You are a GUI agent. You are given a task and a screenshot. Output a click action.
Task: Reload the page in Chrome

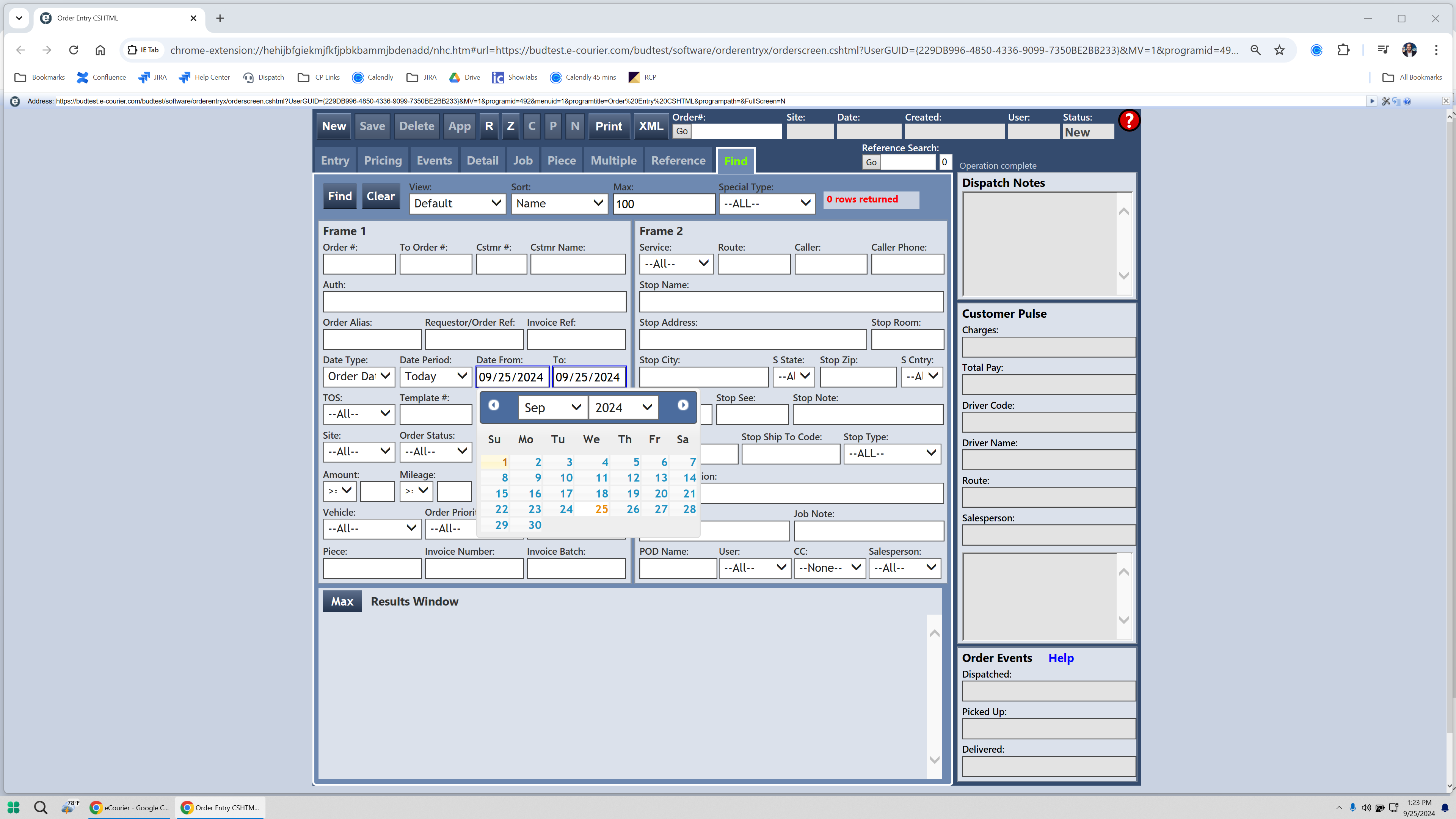[x=74, y=50]
